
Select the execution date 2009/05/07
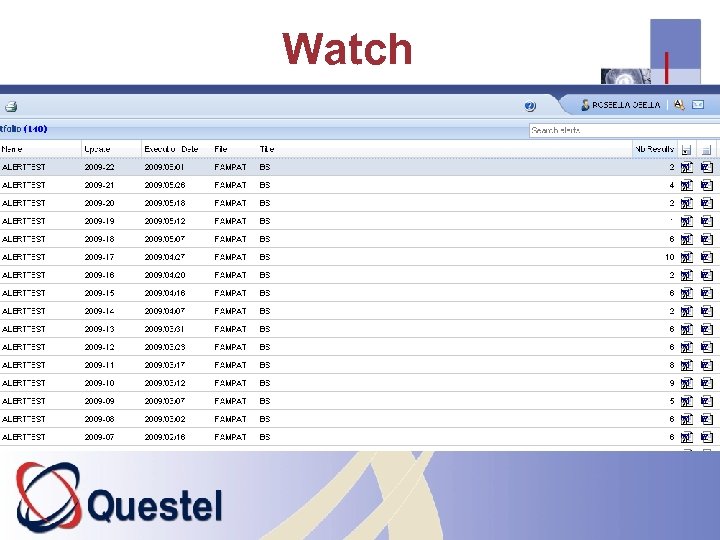165,239
